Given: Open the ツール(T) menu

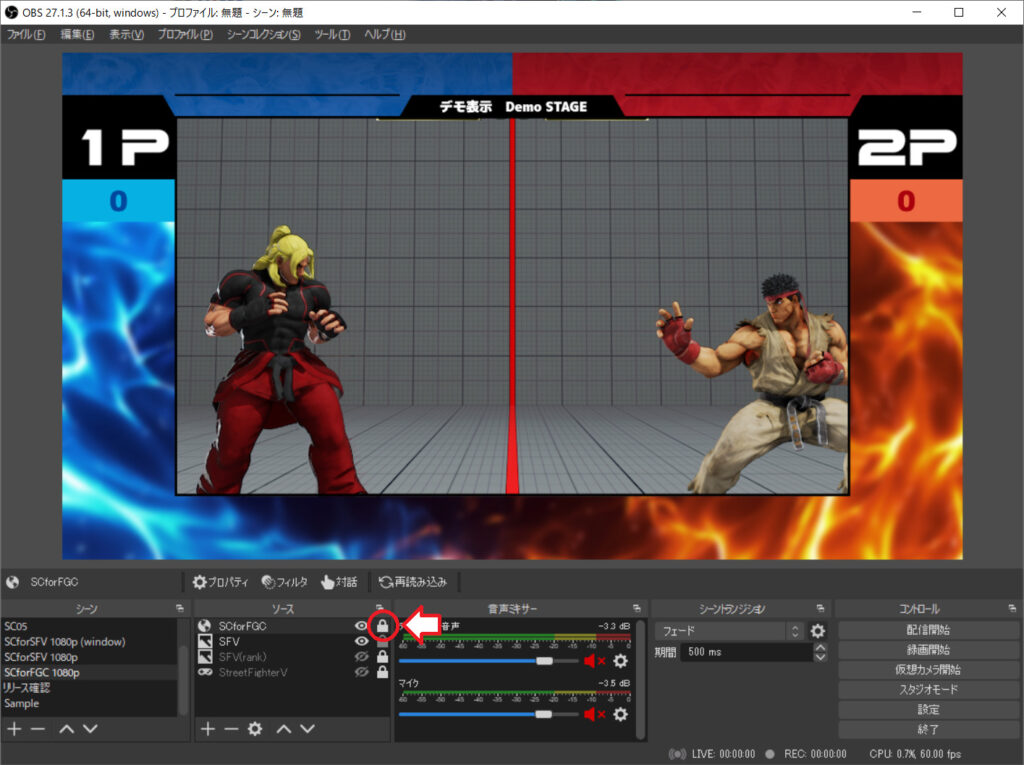Looking at the screenshot, I should (332, 35).
